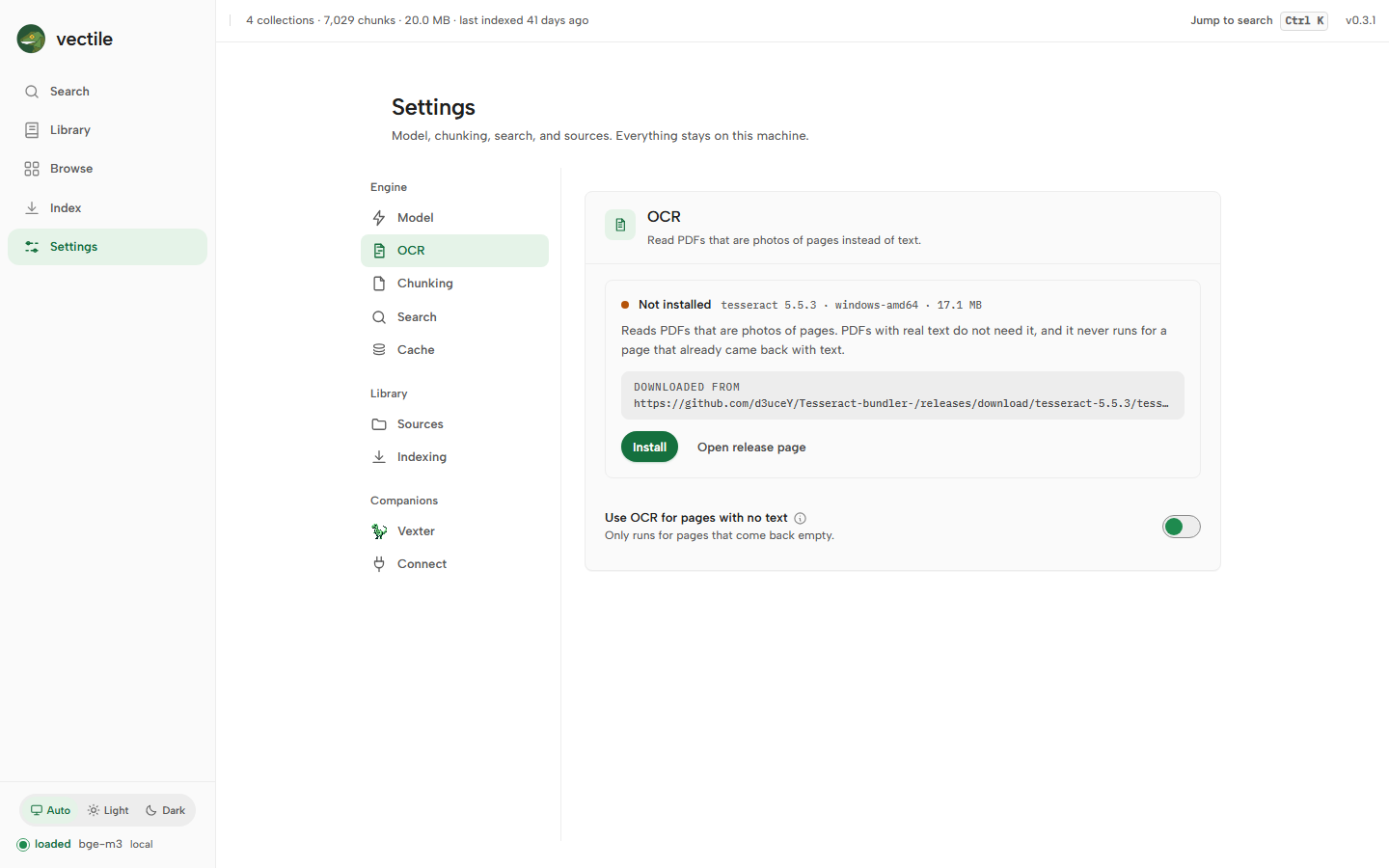
Task: Switch theme to Dark
Action: pyautogui.click(x=165, y=810)
